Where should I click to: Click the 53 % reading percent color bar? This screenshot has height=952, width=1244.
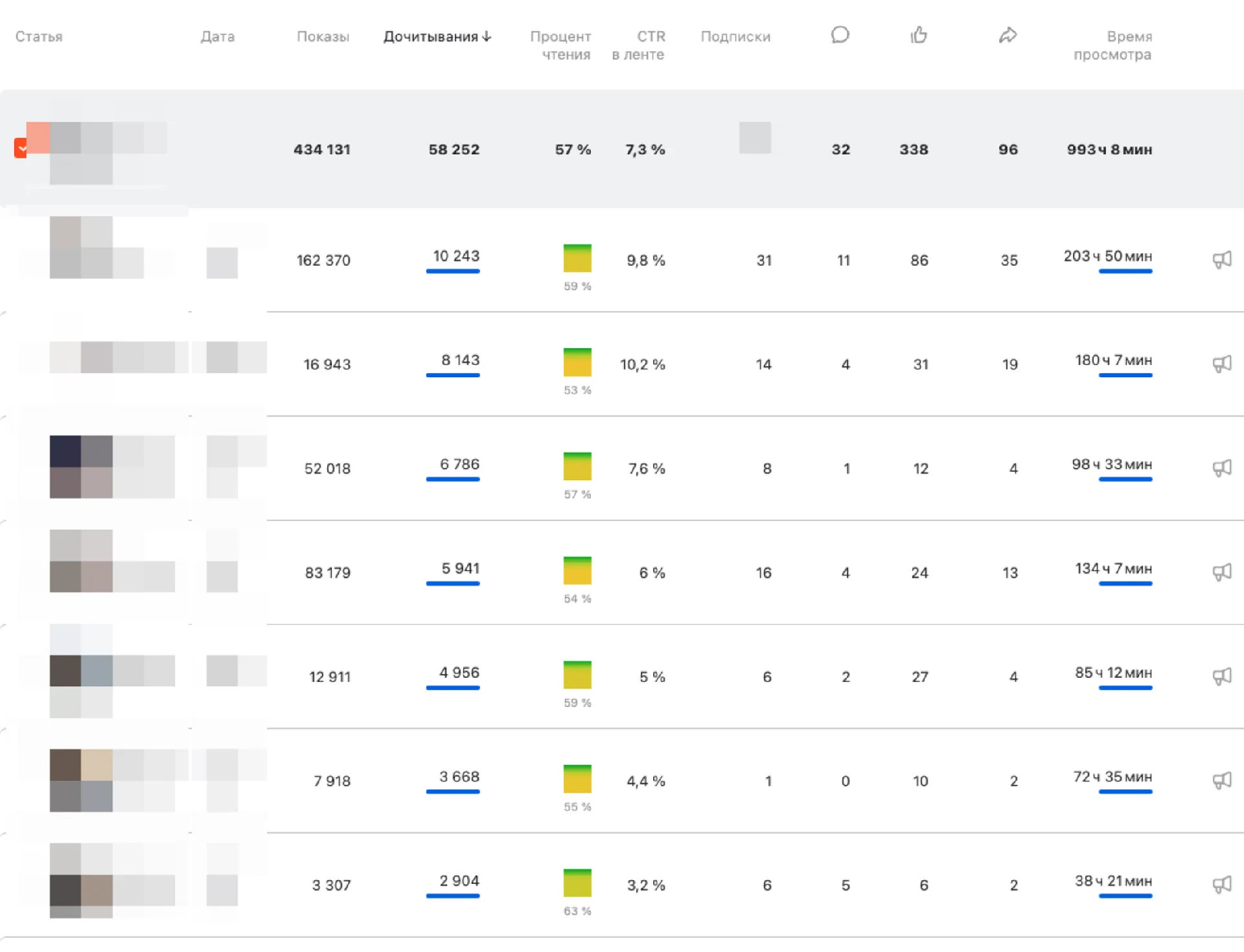click(x=577, y=362)
